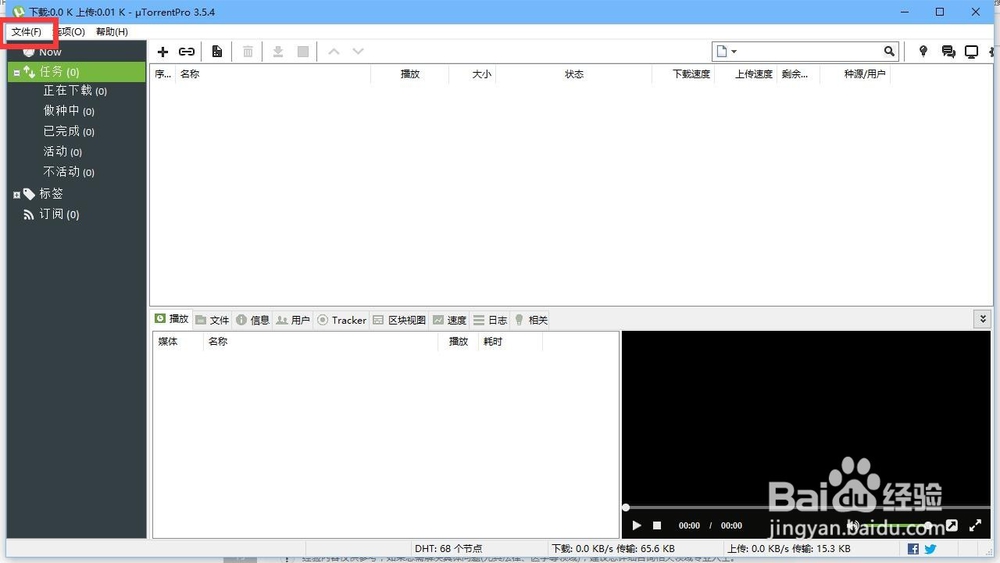This screenshot has height=563, width=1000.
Task: Sort by 序 column header
Action: [163, 74]
